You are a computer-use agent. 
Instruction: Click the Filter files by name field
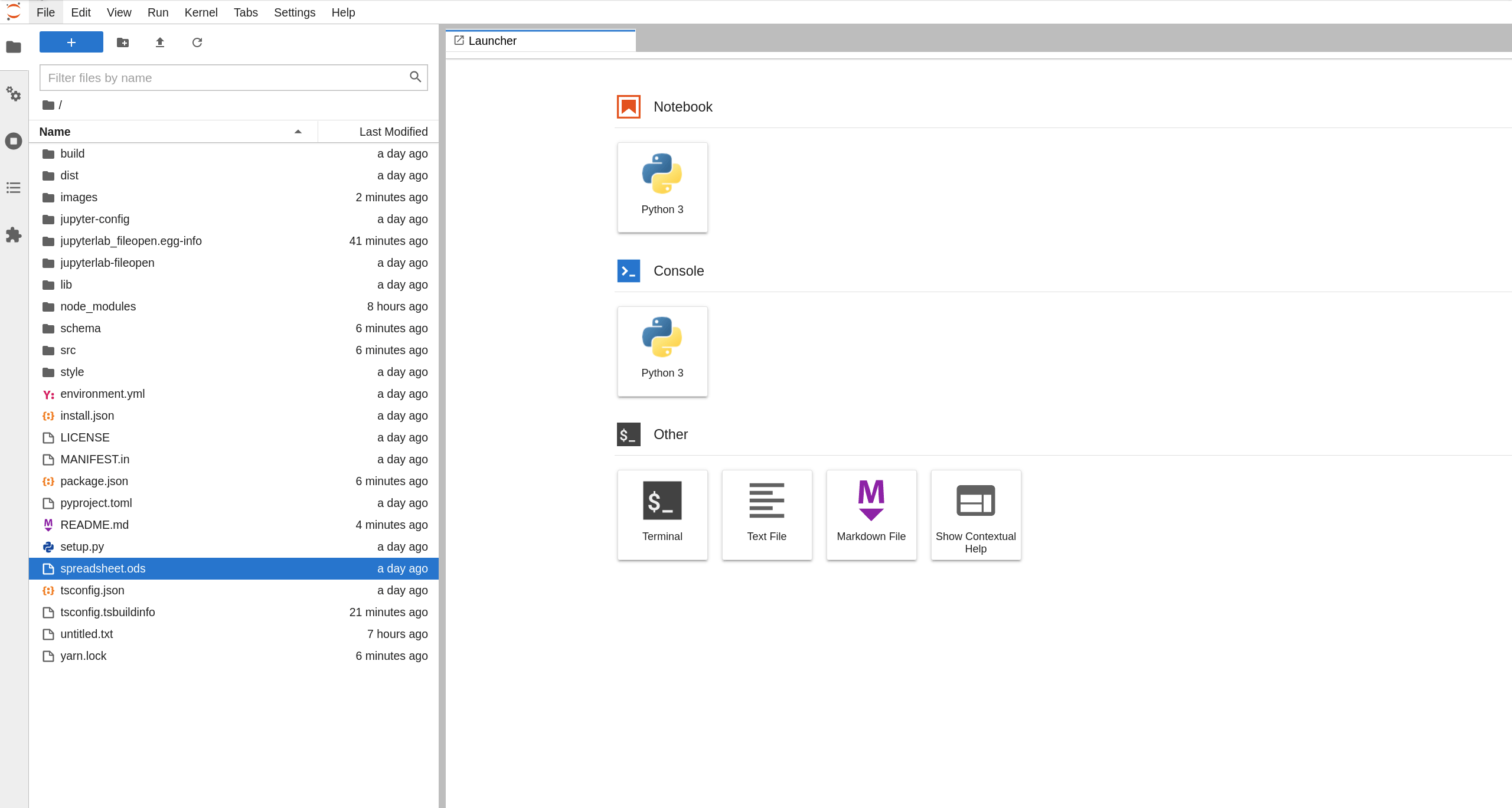[x=224, y=78]
